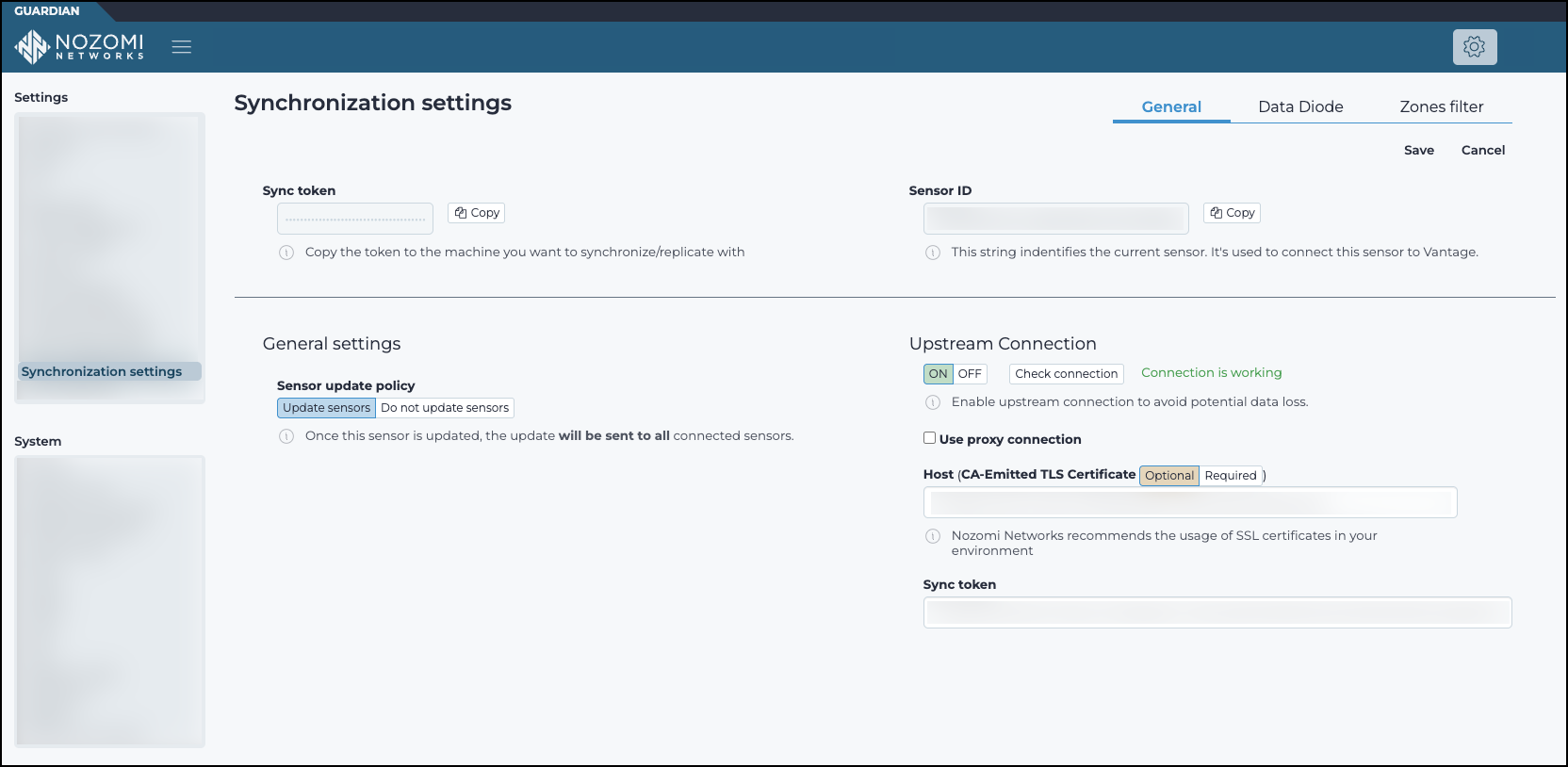Click the 'System' sidebar heading
Image resolution: width=1568 pixels, height=767 pixels.
coord(38,442)
